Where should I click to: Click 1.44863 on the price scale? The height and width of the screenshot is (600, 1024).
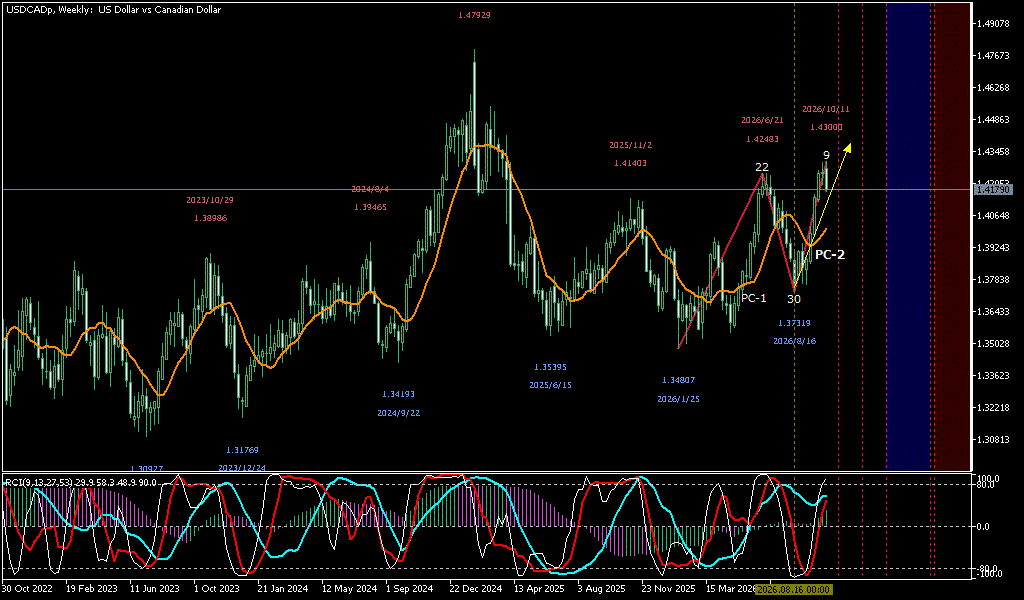[993, 119]
